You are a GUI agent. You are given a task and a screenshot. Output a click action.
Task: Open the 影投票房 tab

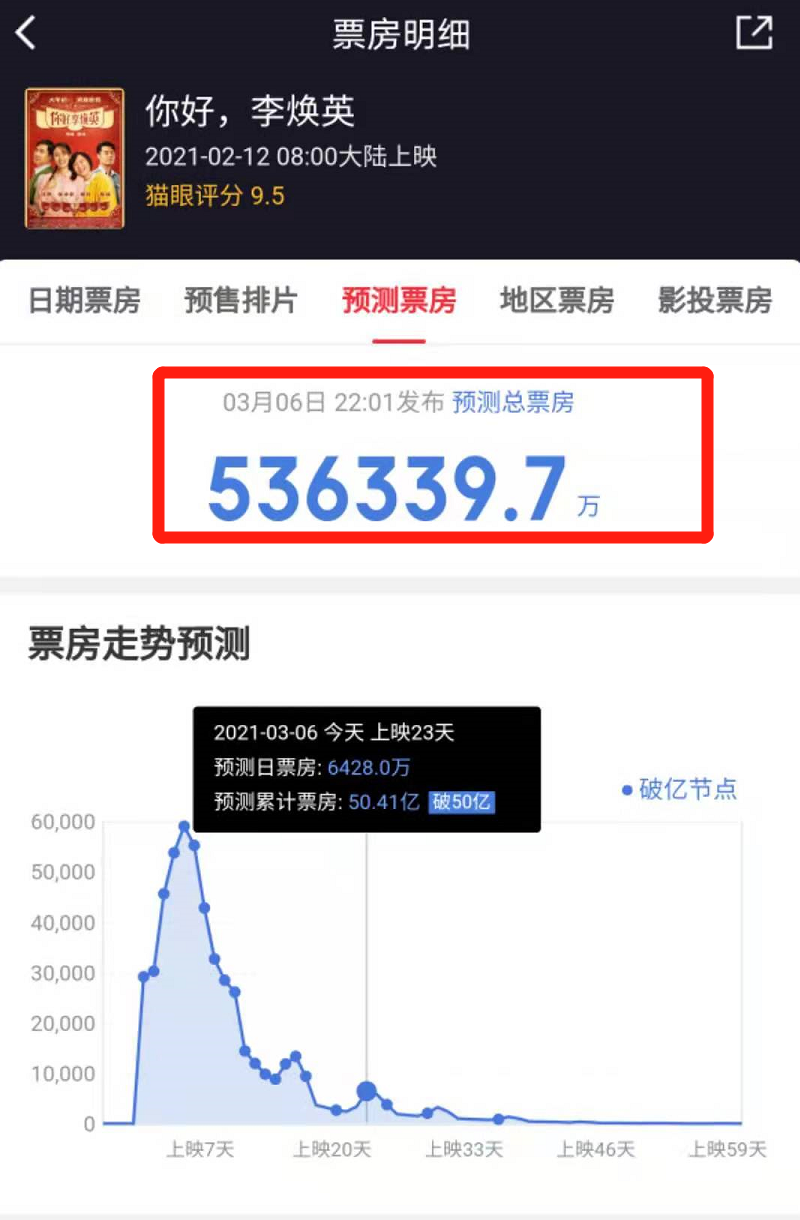click(715, 301)
